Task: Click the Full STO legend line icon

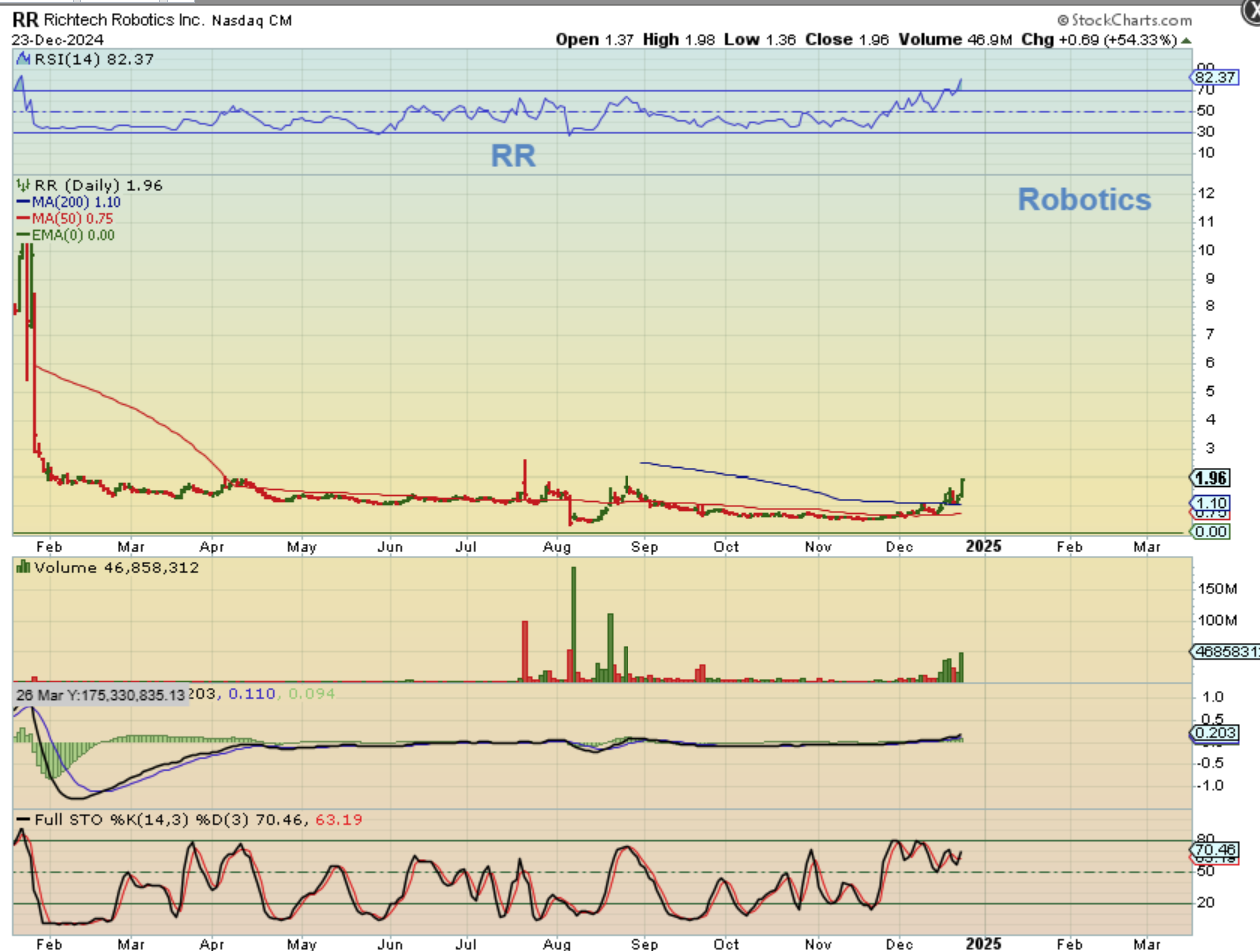Action: [22, 820]
